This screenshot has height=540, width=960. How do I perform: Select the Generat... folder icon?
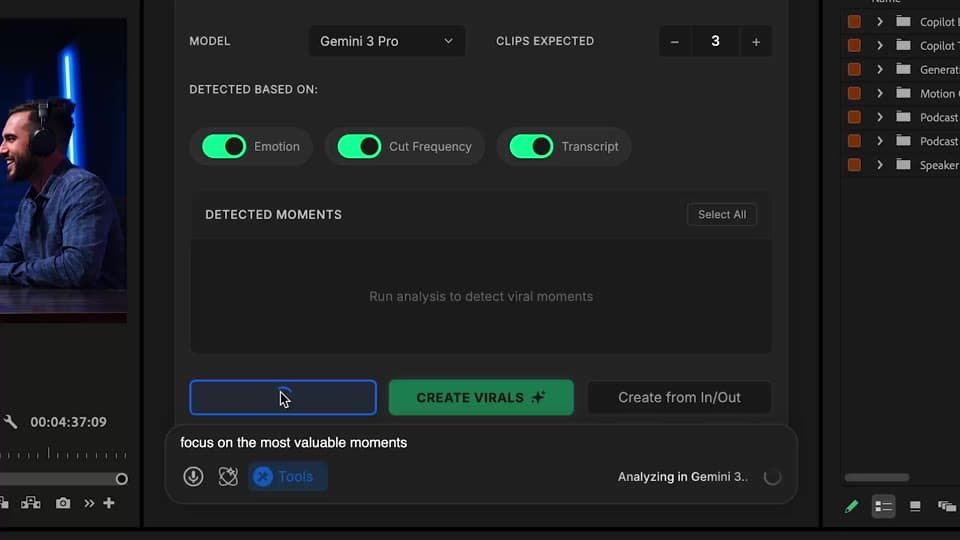pyautogui.click(x=903, y=69)
